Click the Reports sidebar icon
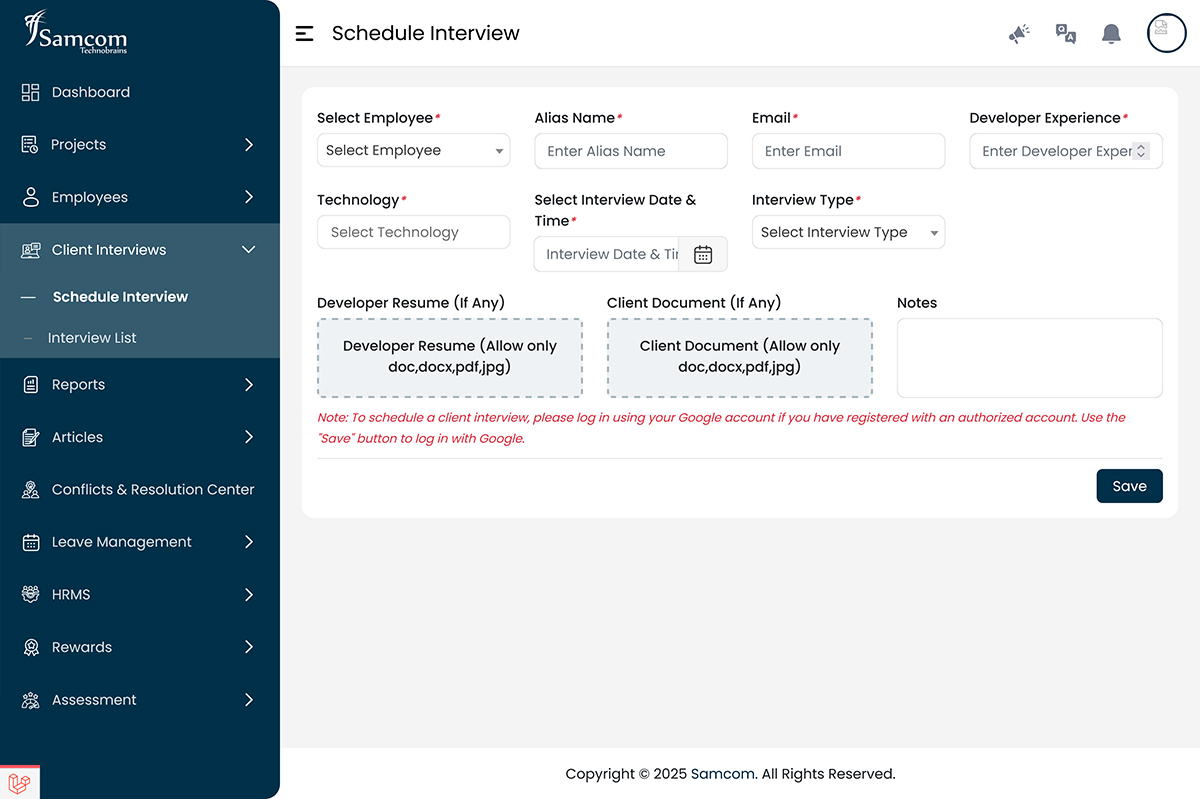Screen dimensions: 1200x799 click(30, 385)
